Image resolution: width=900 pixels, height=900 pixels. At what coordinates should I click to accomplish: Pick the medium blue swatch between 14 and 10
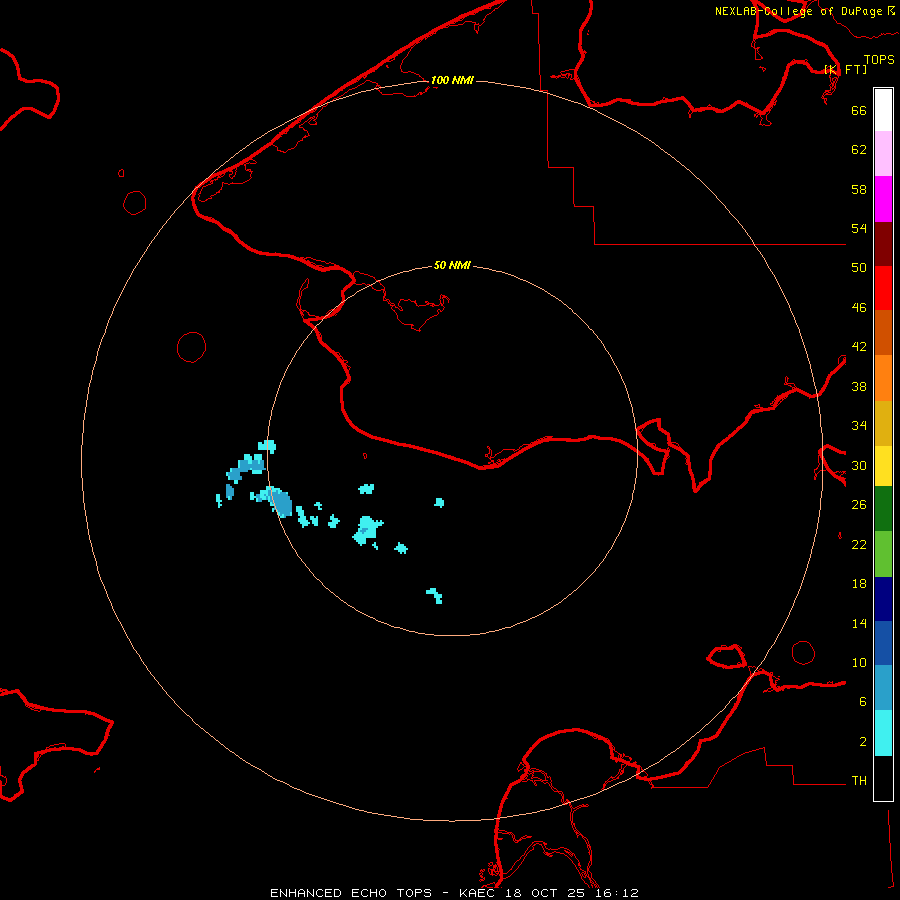click(883, 643)
